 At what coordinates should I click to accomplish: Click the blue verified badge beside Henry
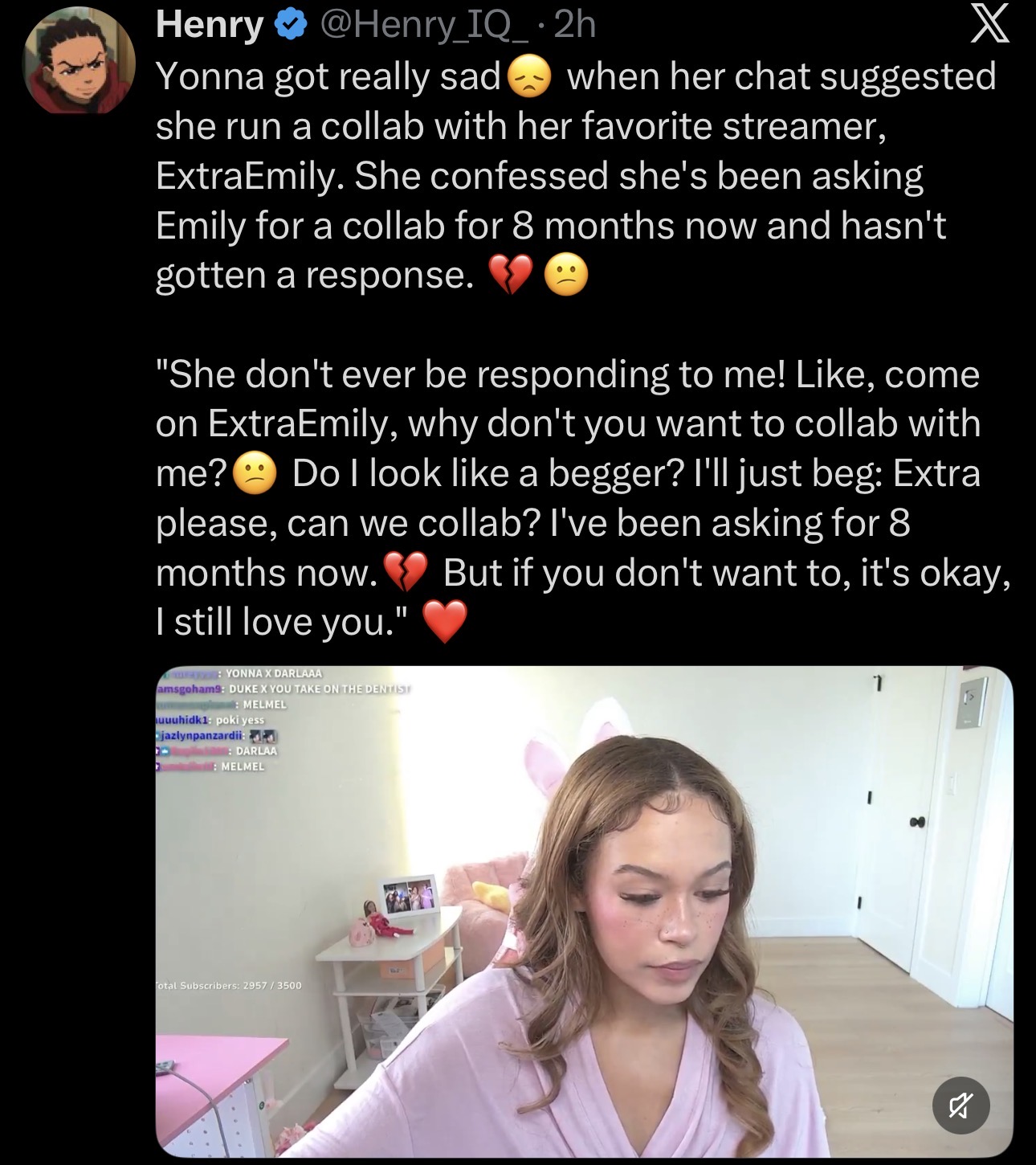coord(290,26)
